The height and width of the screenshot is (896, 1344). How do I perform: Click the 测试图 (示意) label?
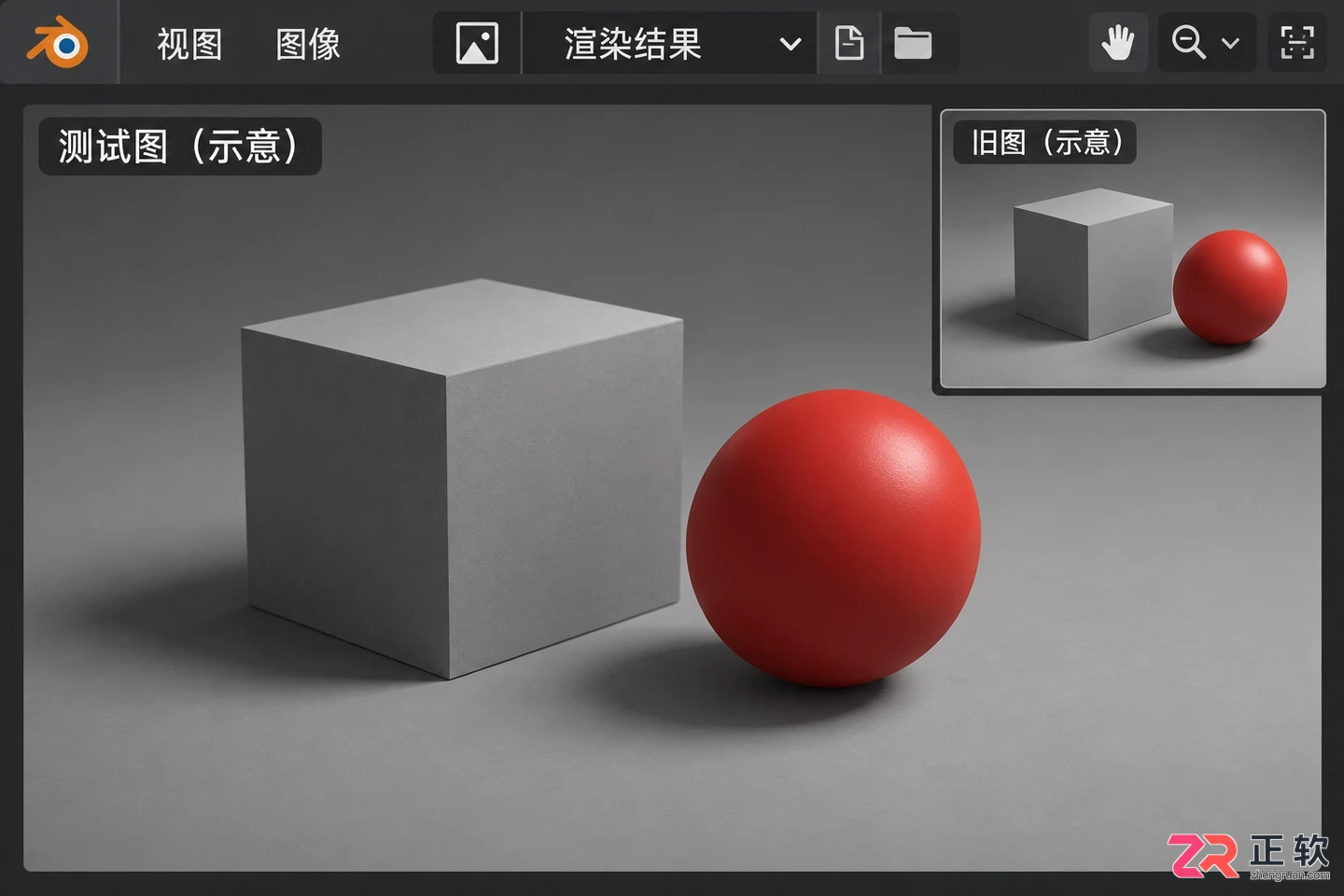179,147
